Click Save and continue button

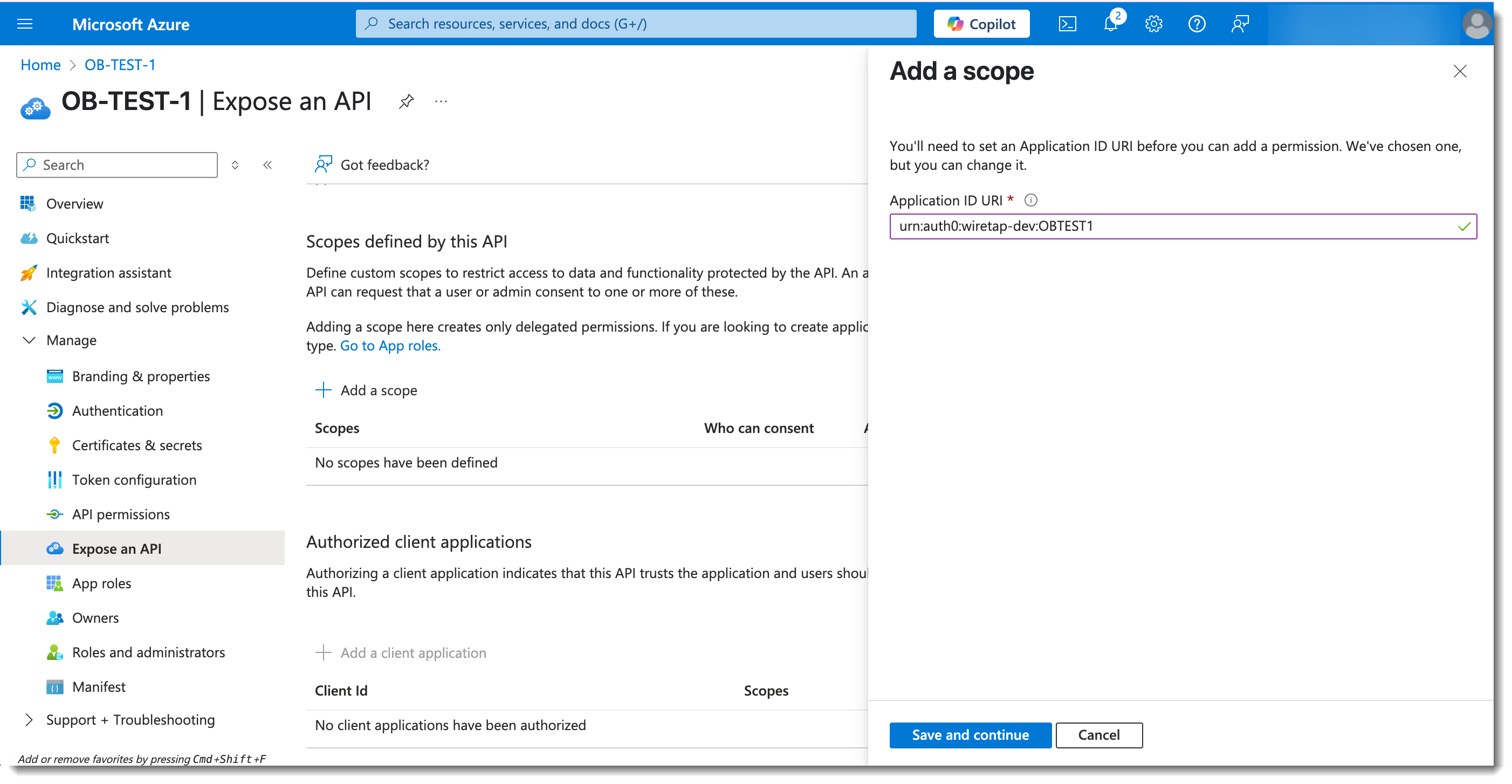tap(970, 735)
